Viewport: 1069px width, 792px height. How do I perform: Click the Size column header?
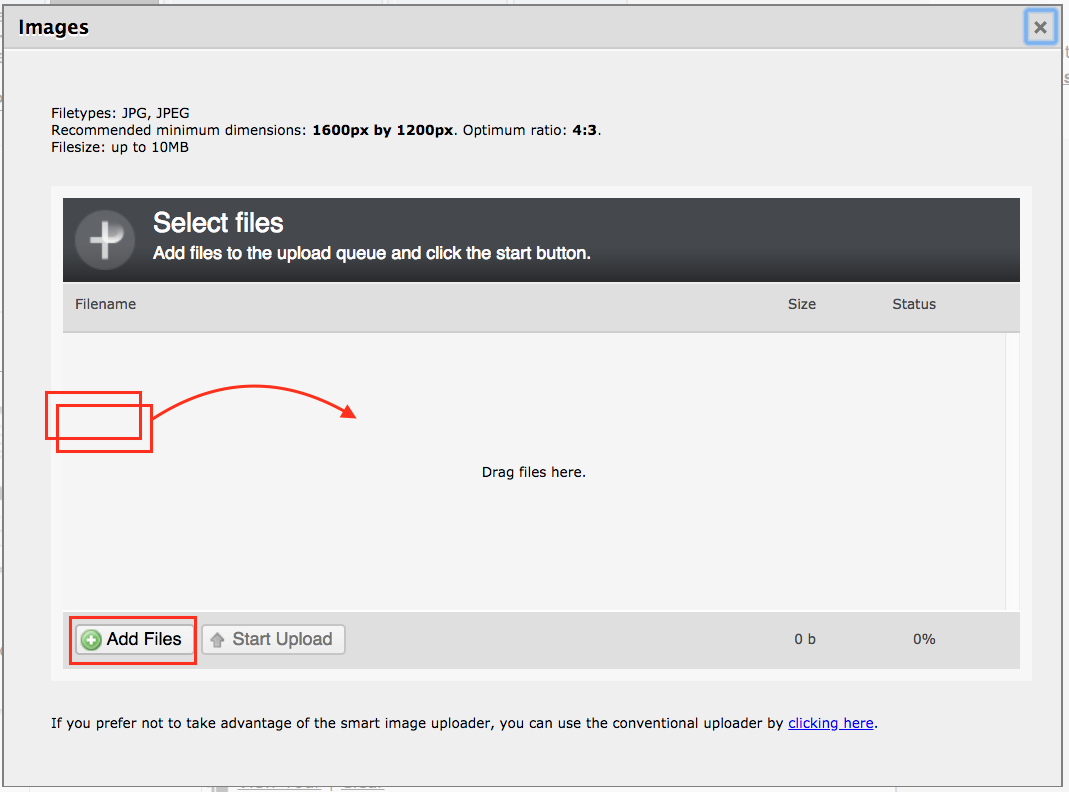(x=801, y=304)
